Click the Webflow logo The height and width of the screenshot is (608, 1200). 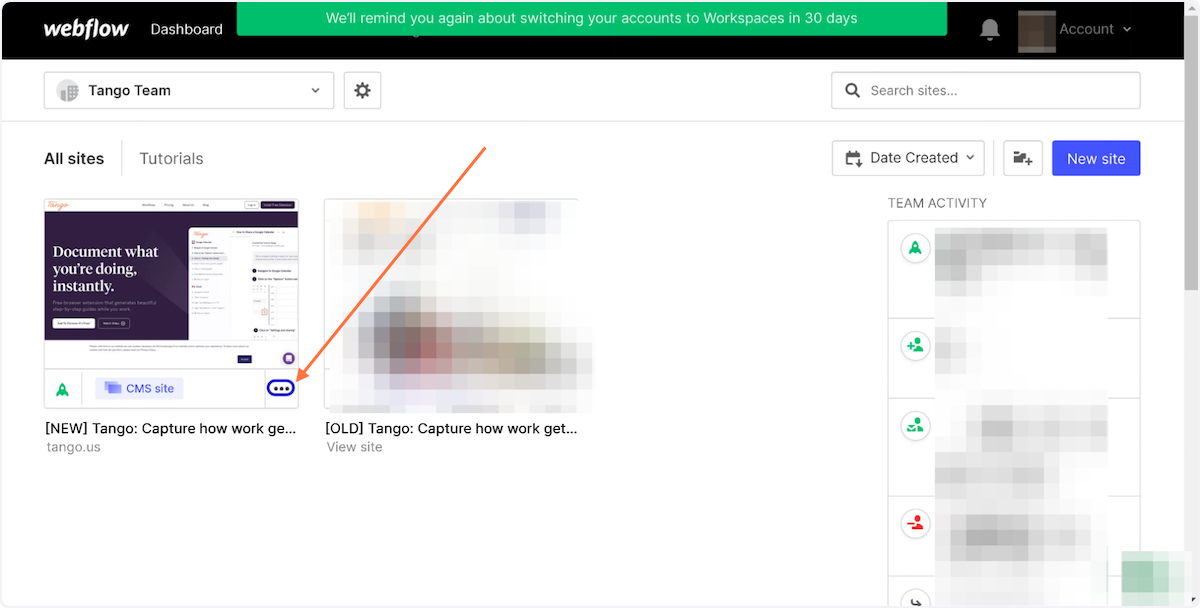(86, 29)
